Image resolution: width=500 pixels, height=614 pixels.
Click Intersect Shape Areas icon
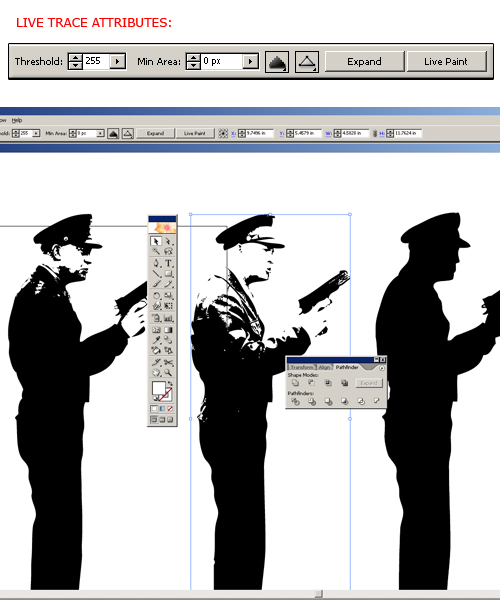click(x=328, y=383)
